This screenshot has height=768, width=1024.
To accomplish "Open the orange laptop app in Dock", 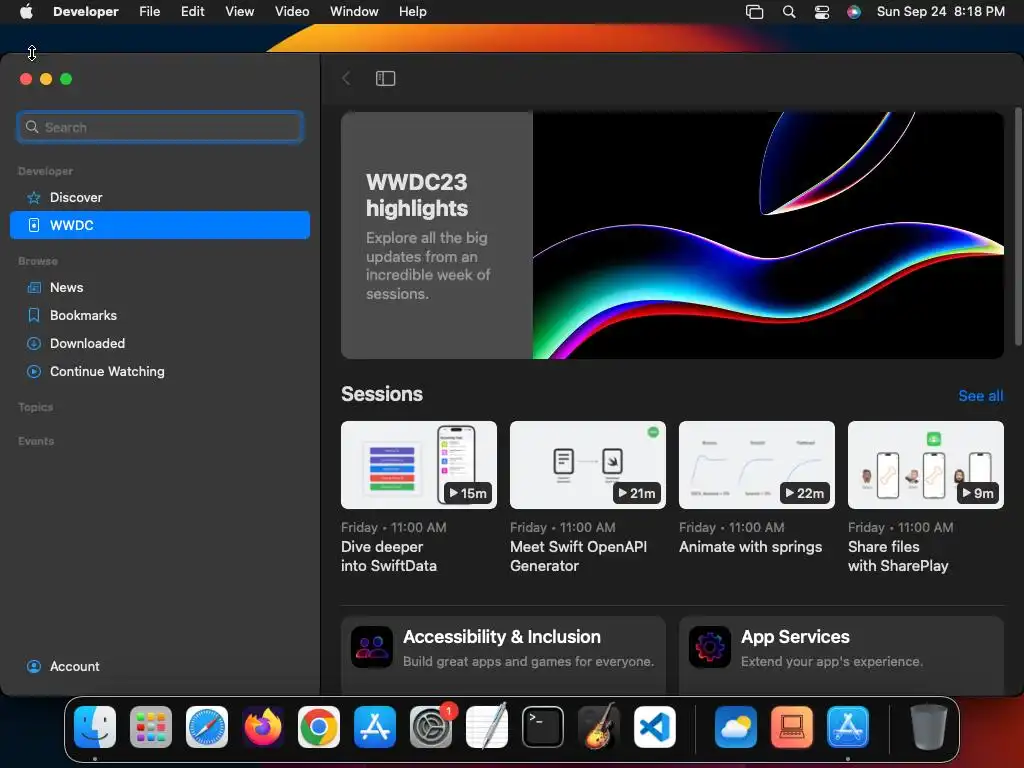I will 792,727.
